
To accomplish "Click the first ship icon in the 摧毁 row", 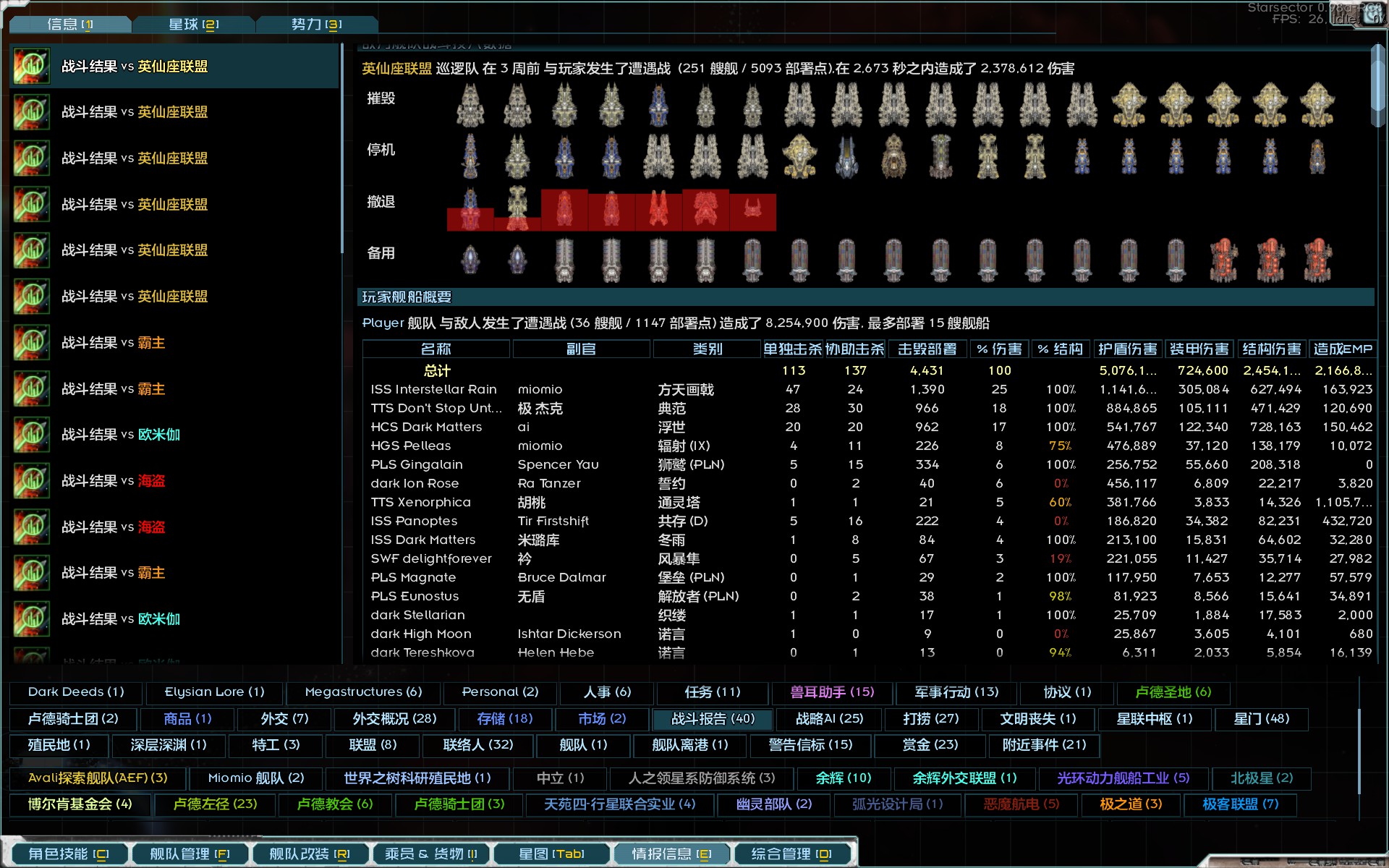I will [x=470, y=105].
